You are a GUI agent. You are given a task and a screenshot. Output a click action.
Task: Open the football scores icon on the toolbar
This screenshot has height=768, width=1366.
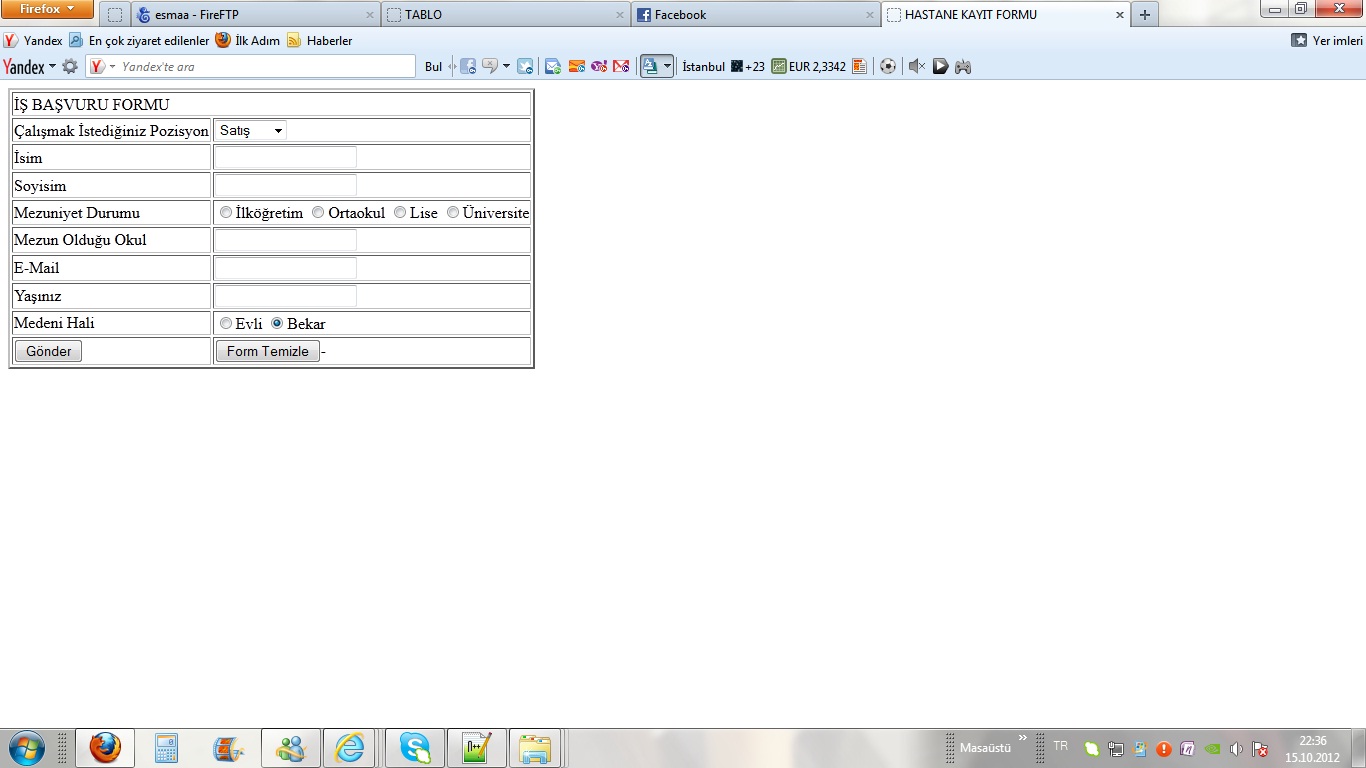(x=888, y=66)
